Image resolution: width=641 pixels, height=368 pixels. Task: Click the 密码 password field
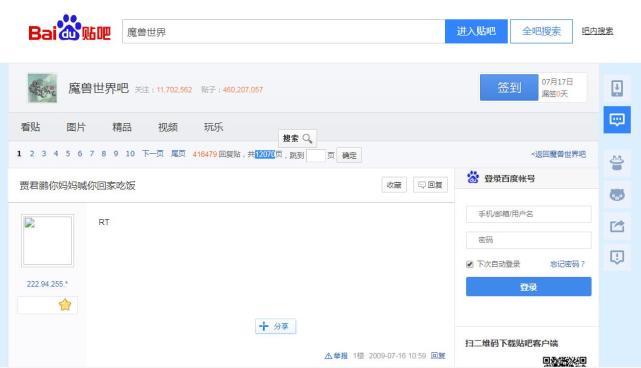[x=529, y=240]
